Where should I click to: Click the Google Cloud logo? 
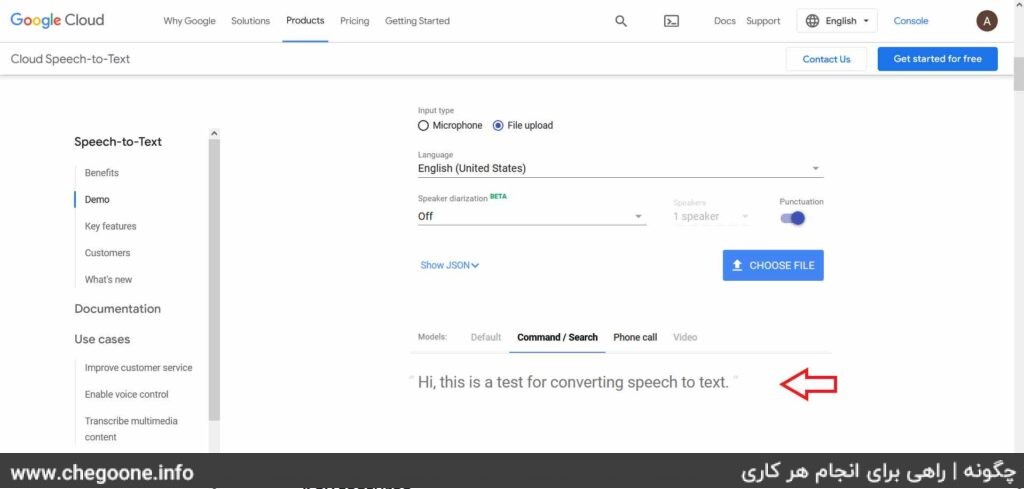[57, 20]
